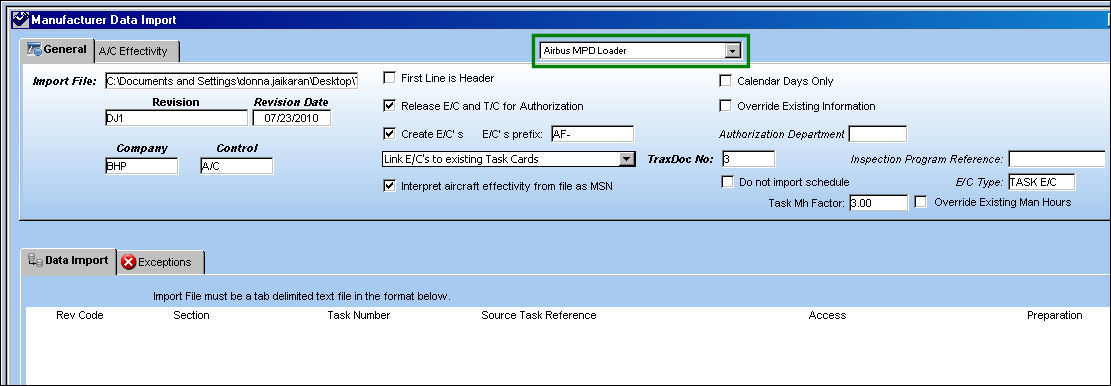The image size is (1111, 386).
Task: Enable Calendar Days Only checkbox
Action: (x=726, y=81)
